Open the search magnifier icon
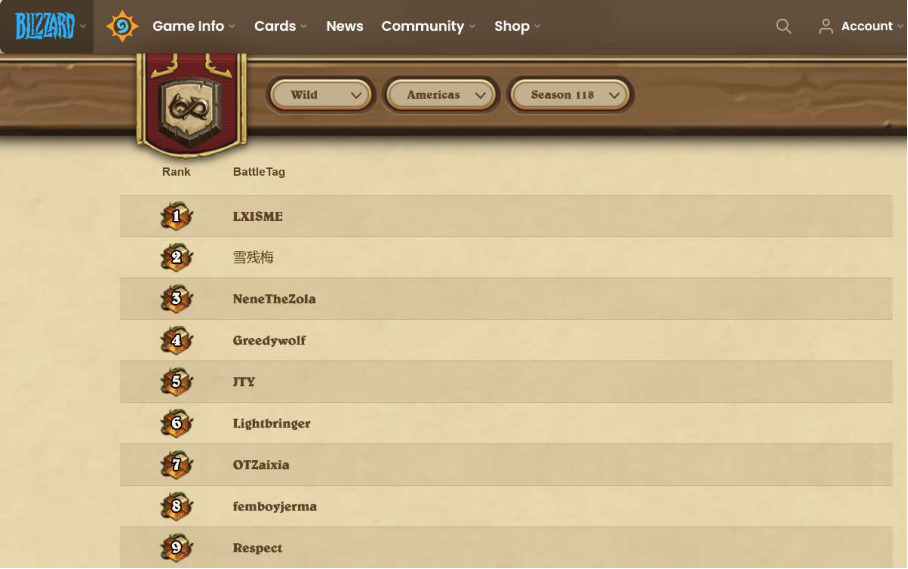 coord(783,26)
